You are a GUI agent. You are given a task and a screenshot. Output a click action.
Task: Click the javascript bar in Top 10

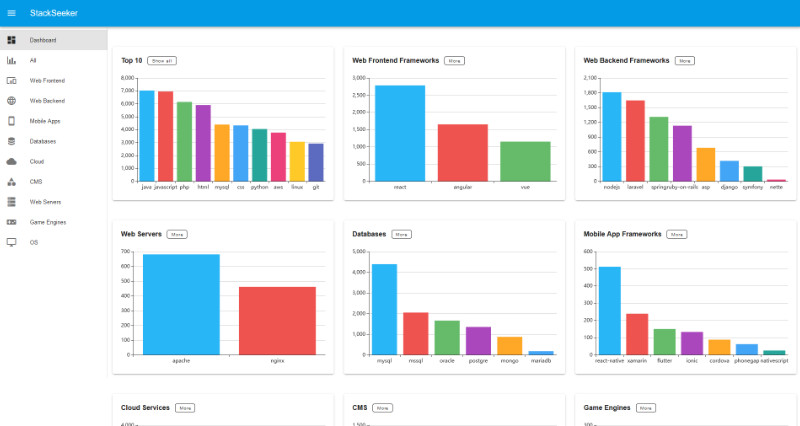tap(165, 136)
